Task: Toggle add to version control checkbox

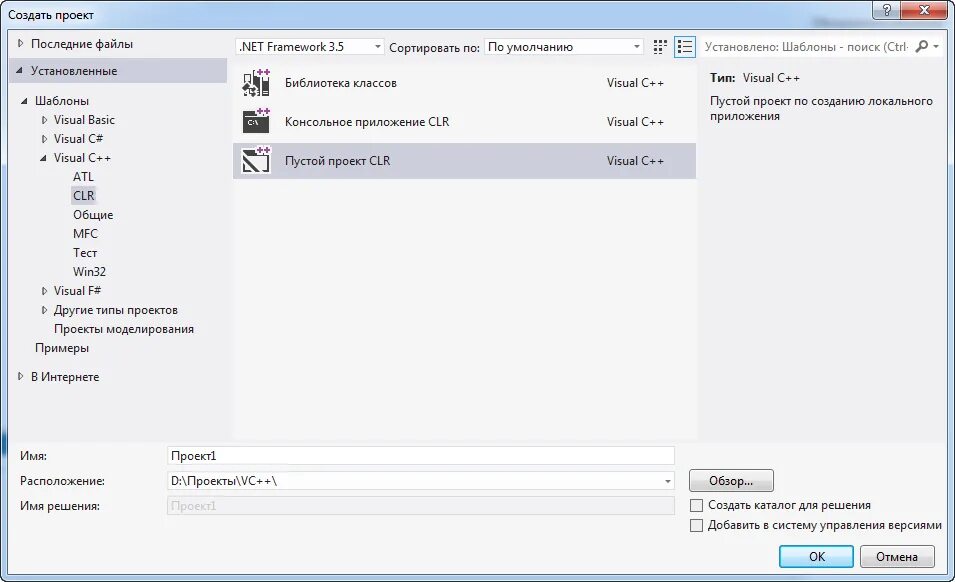Action: [696, 525]
